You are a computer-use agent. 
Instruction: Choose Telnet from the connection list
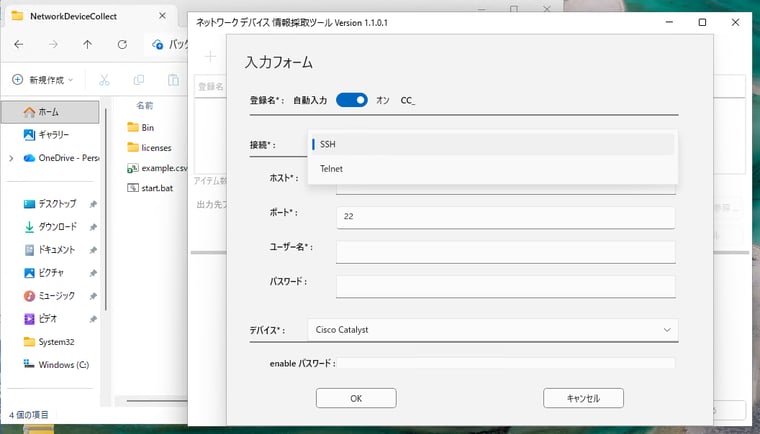coord(492,169)
